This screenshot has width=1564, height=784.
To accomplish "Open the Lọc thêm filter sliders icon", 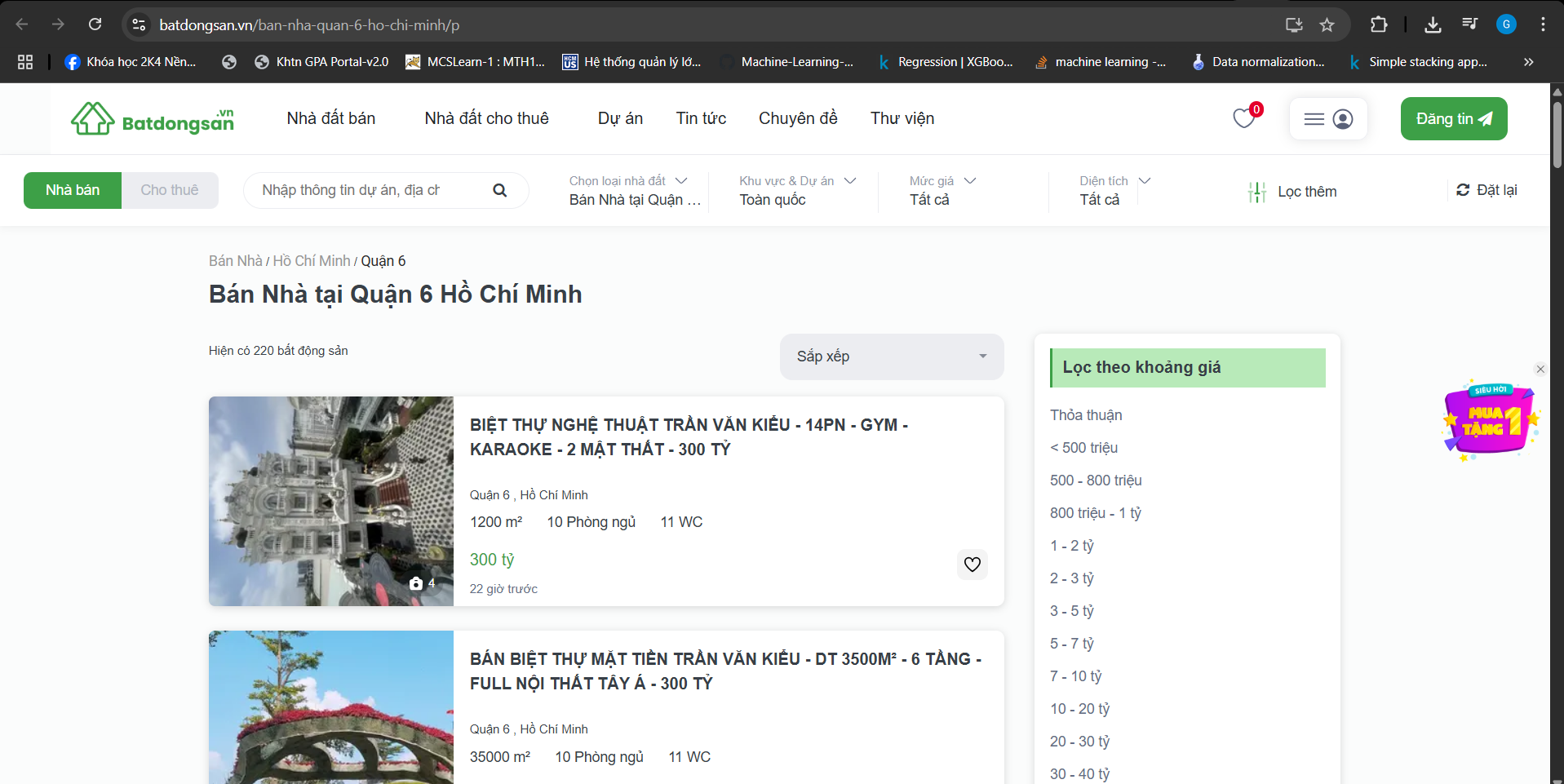I will pyautogui.click(x=1256, y=192).
